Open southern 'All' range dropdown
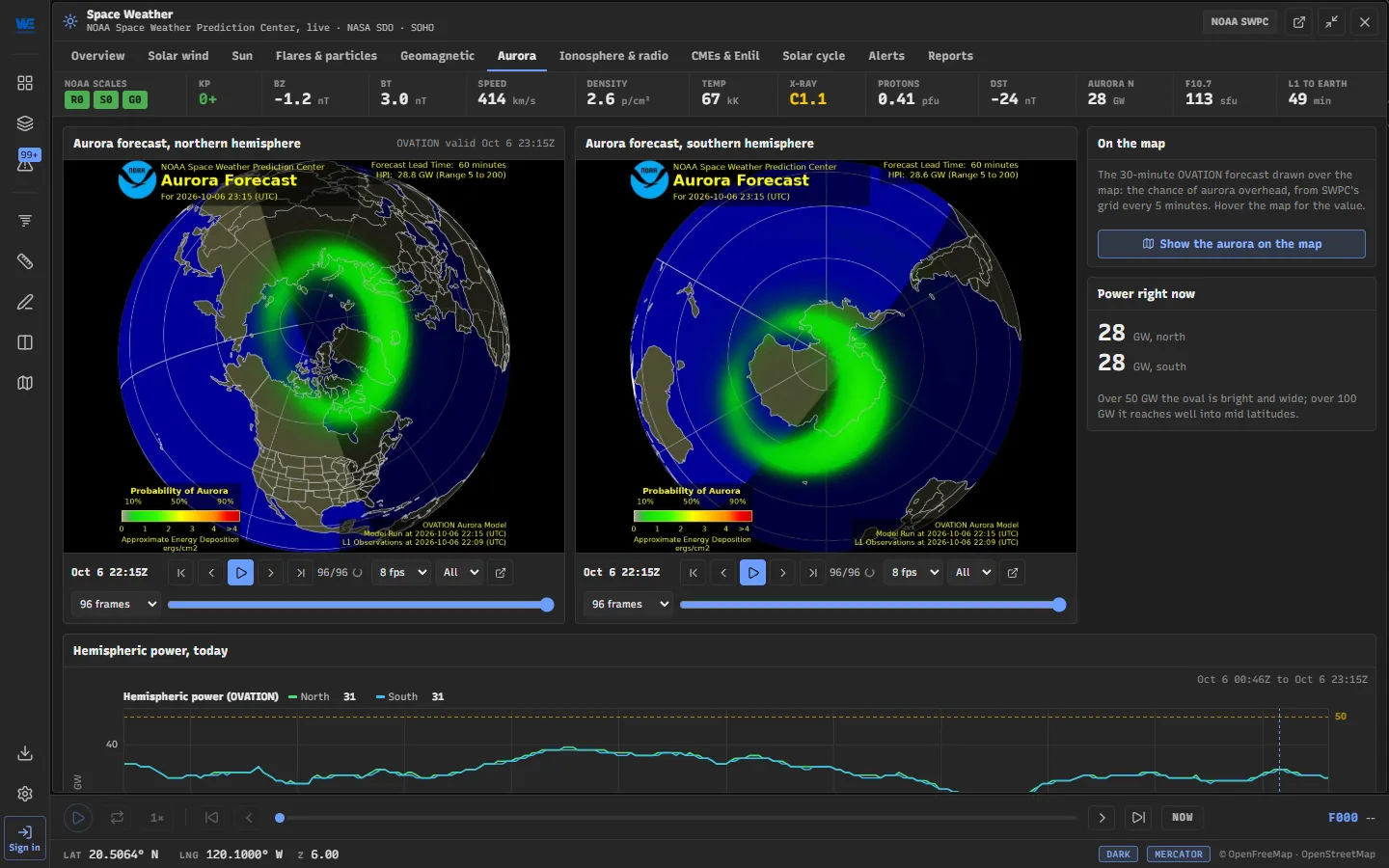Viewport: 1389px width, 868px height. click(972, 573)
